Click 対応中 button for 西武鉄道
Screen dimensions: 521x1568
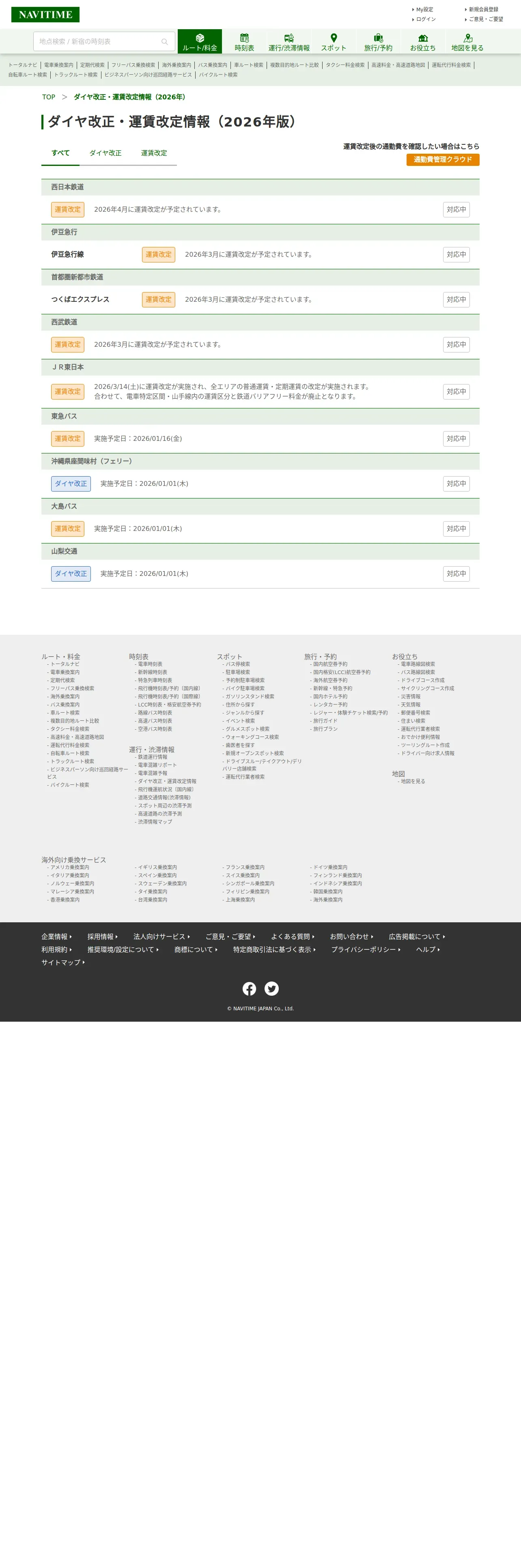pos(456,344)
